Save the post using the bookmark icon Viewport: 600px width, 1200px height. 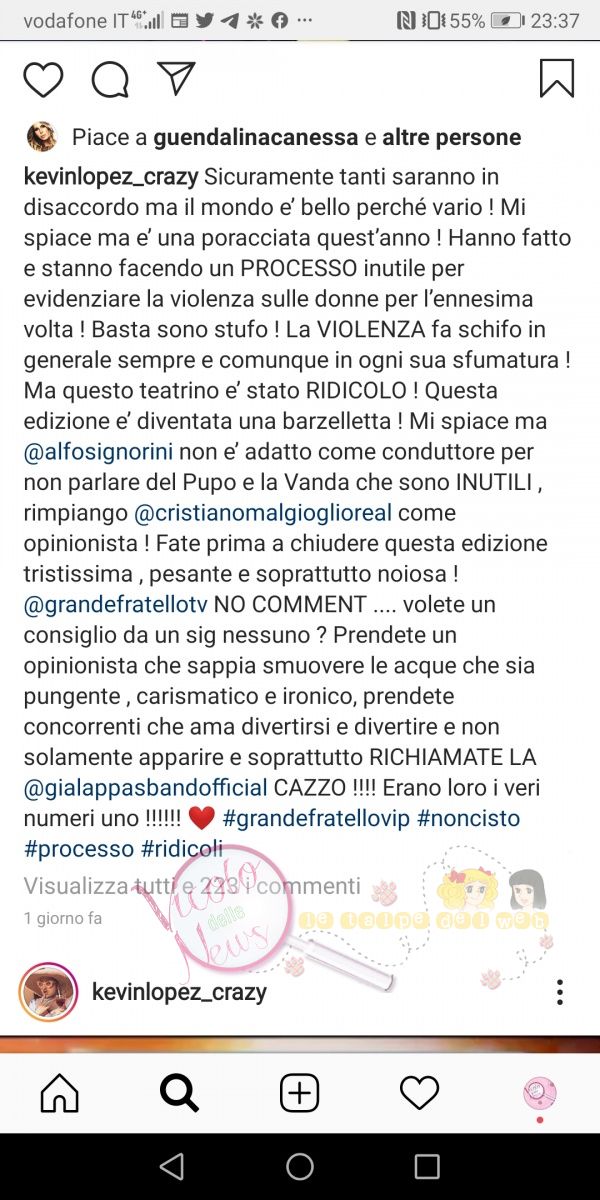tap(557, 78)
